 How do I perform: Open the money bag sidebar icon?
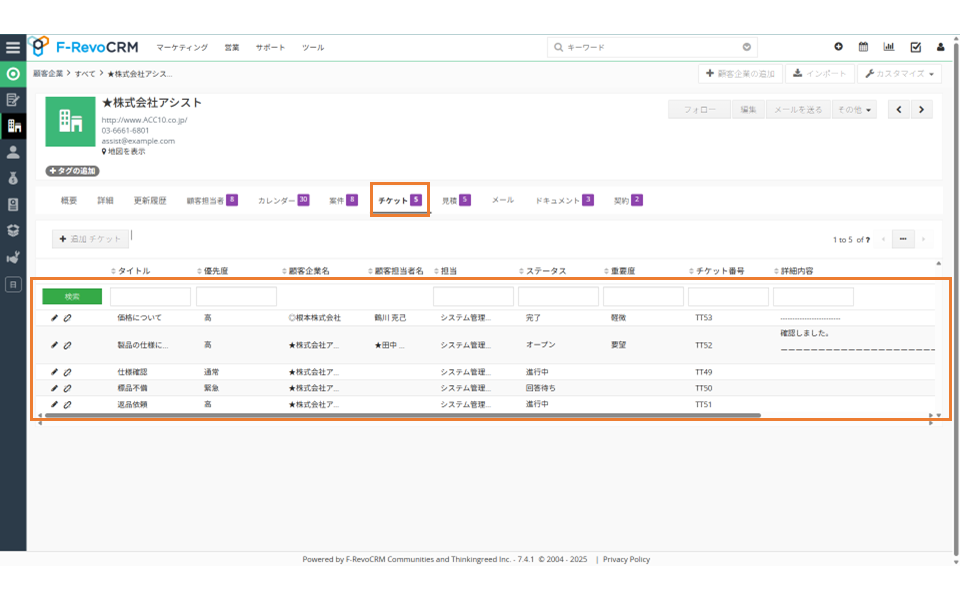[13, 178]
